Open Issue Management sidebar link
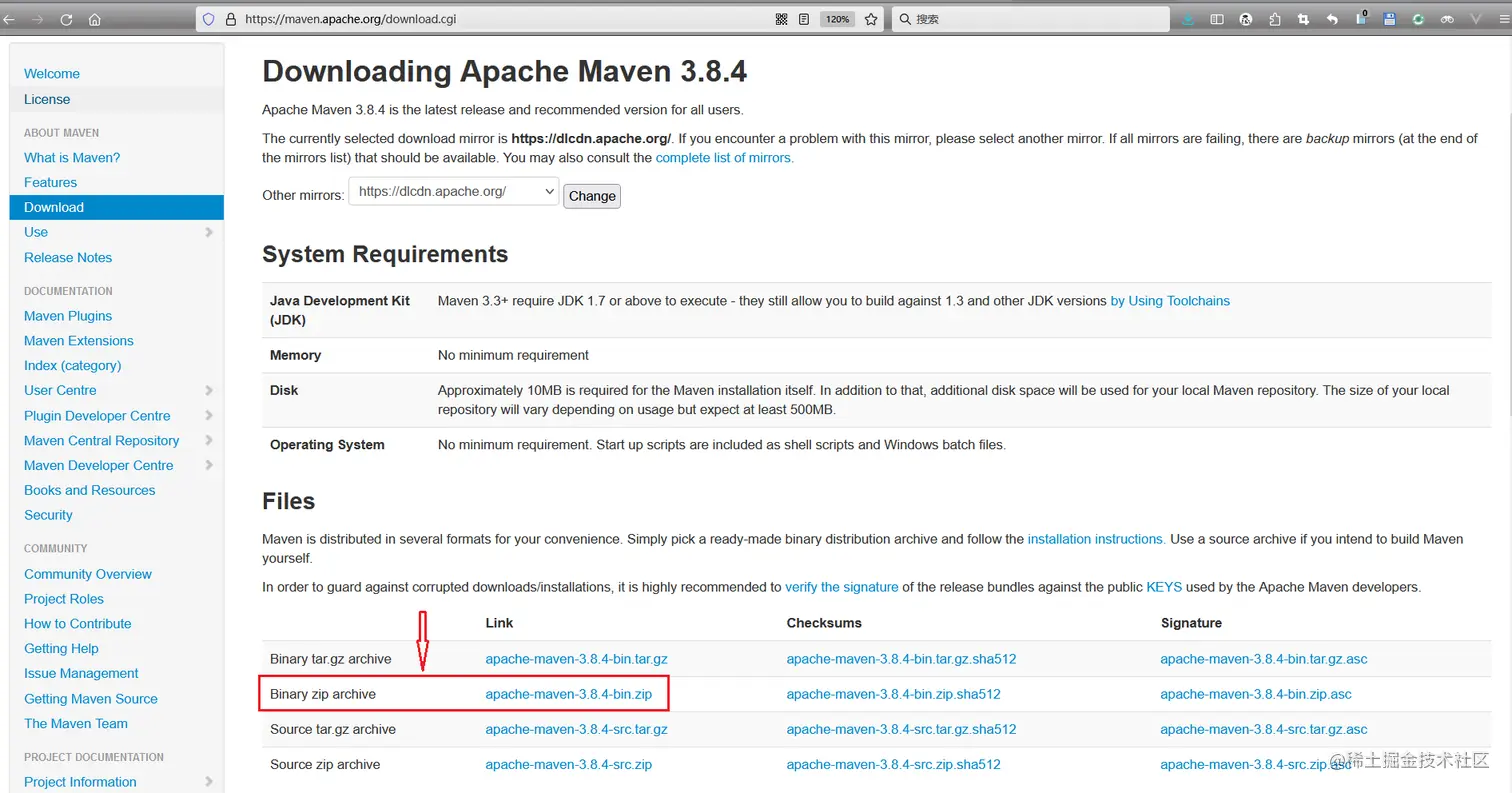This screenshot has width=1512, height=793. pyautogui.click(x=81, y=674)
